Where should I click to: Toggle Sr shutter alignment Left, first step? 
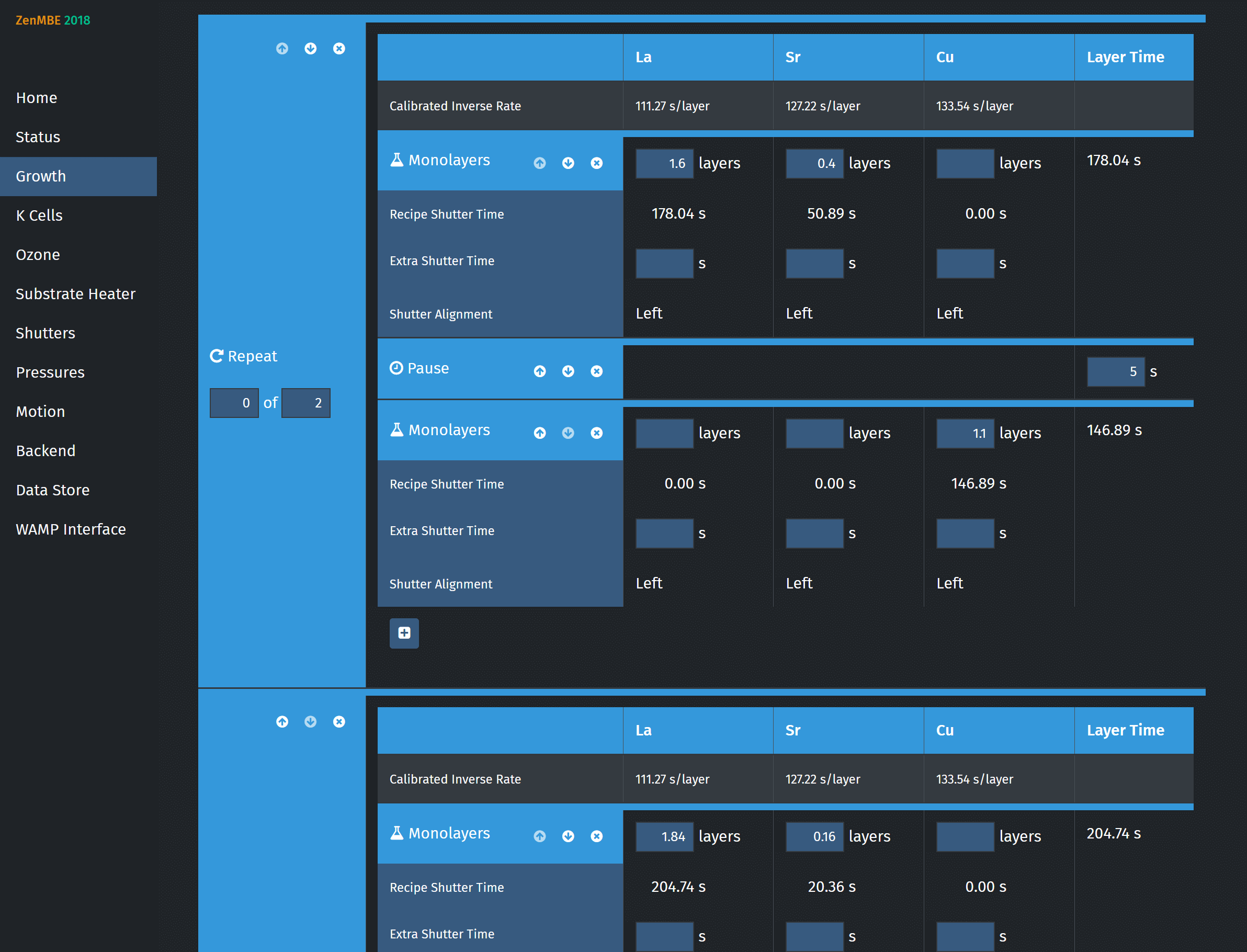[x=799, y=313]
